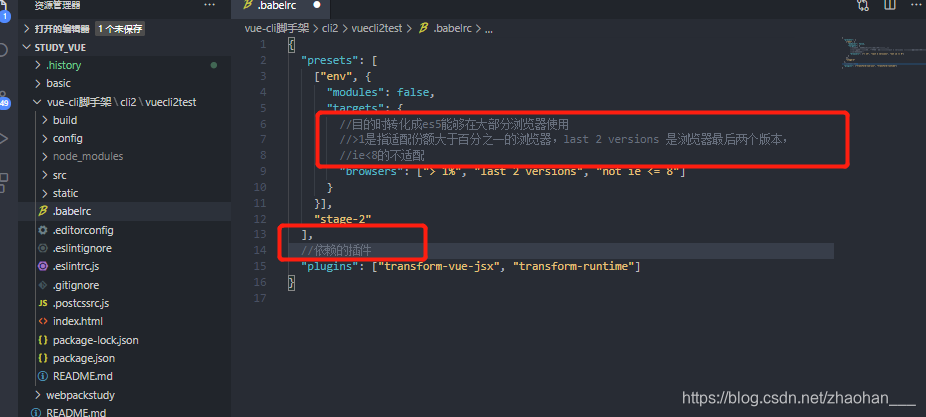This screenshot has width=926, height=417.
Task: Click the purple .eslintrc.js file icon
Action: [x=43, y=266]
